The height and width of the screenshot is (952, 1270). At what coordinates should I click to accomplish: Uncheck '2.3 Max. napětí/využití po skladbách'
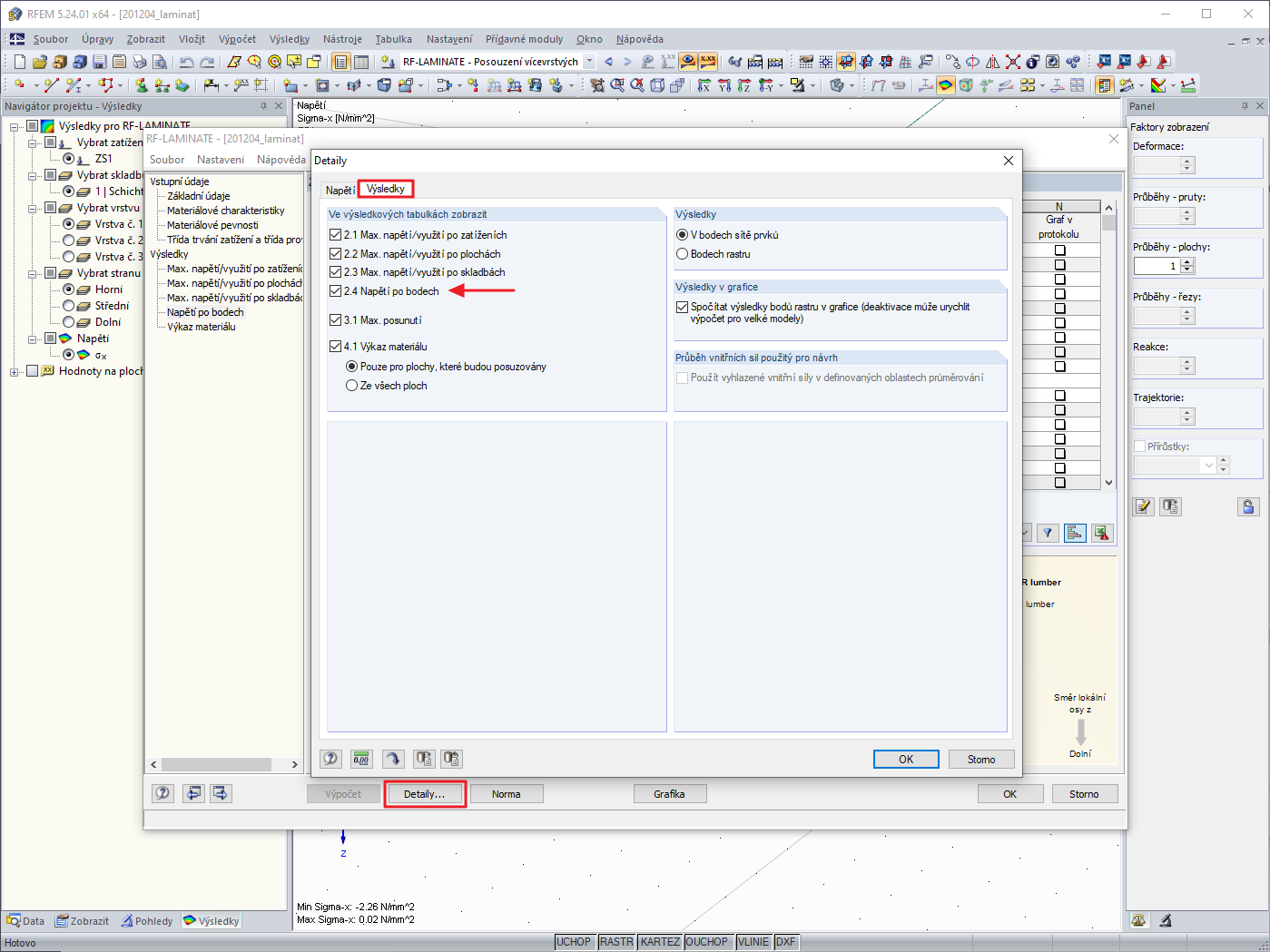(336, 272)
